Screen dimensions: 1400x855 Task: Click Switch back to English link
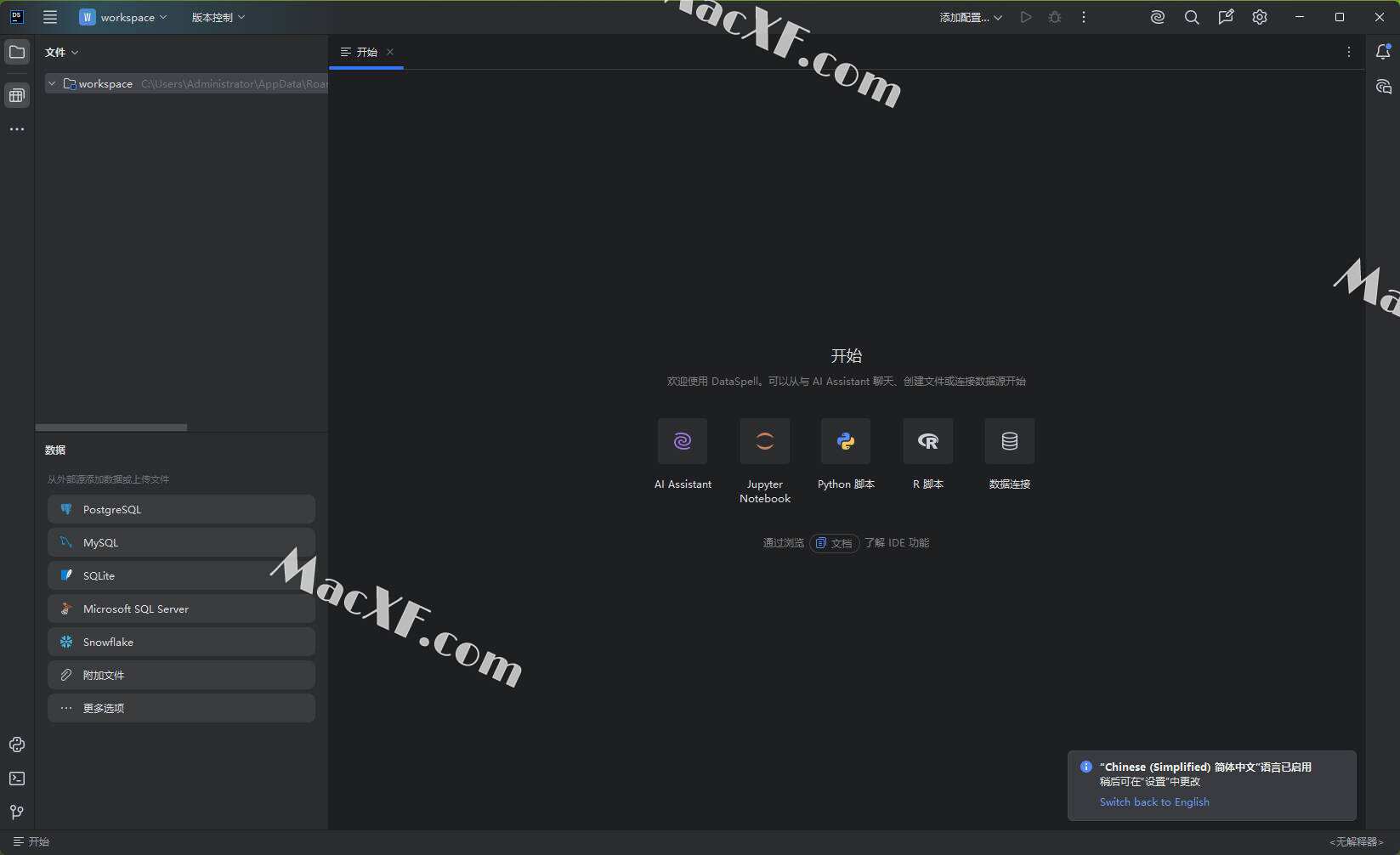click(x=1154, y=801)
